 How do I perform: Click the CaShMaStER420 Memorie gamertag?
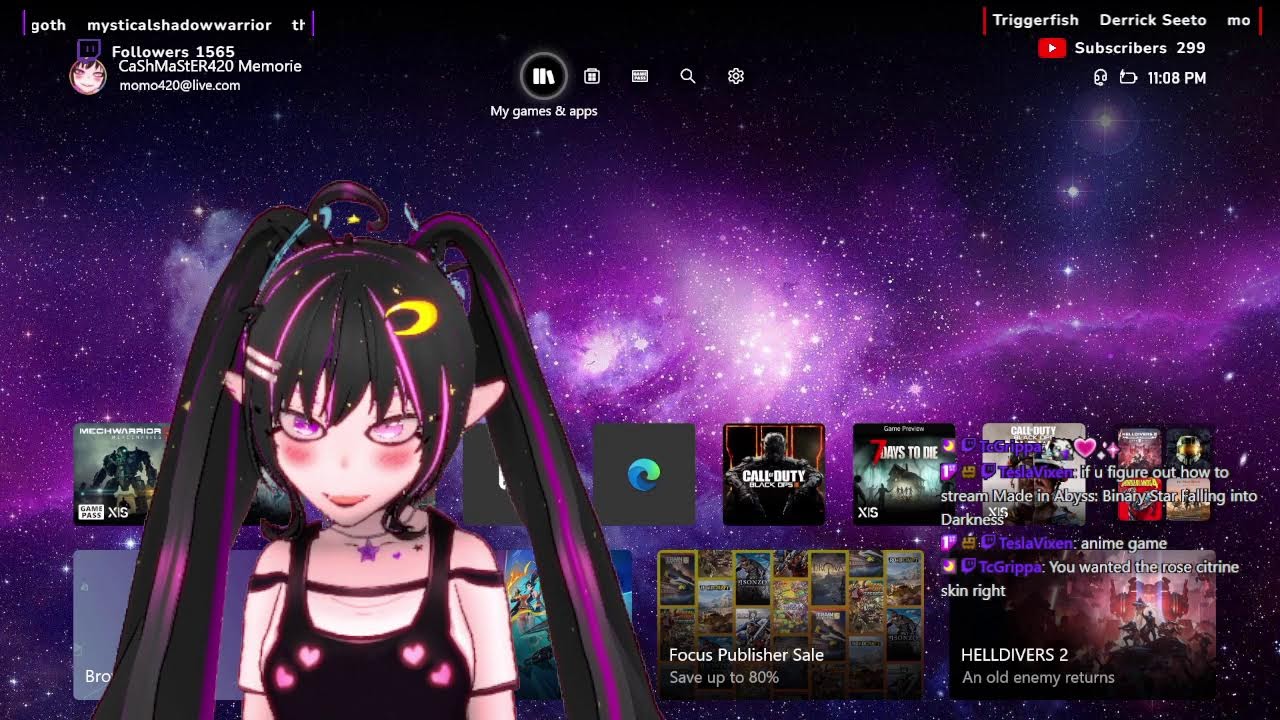[x=210, y=66]
